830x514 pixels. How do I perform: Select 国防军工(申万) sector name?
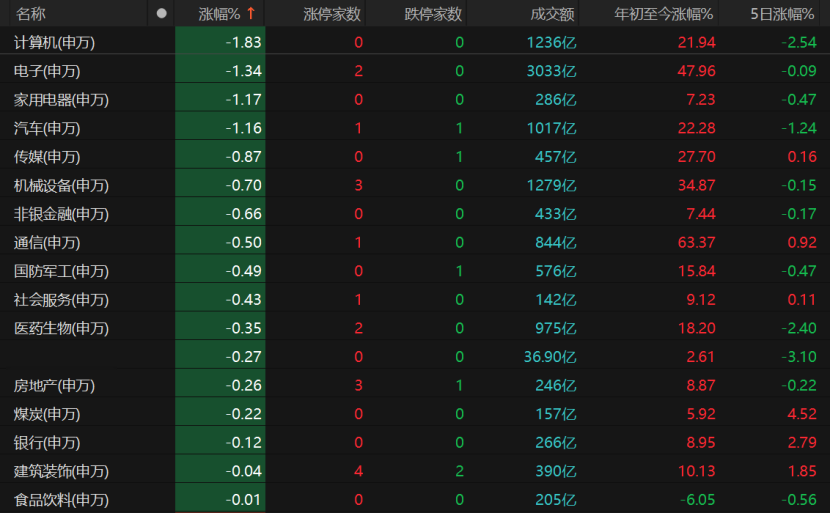[x=61, y=271]
